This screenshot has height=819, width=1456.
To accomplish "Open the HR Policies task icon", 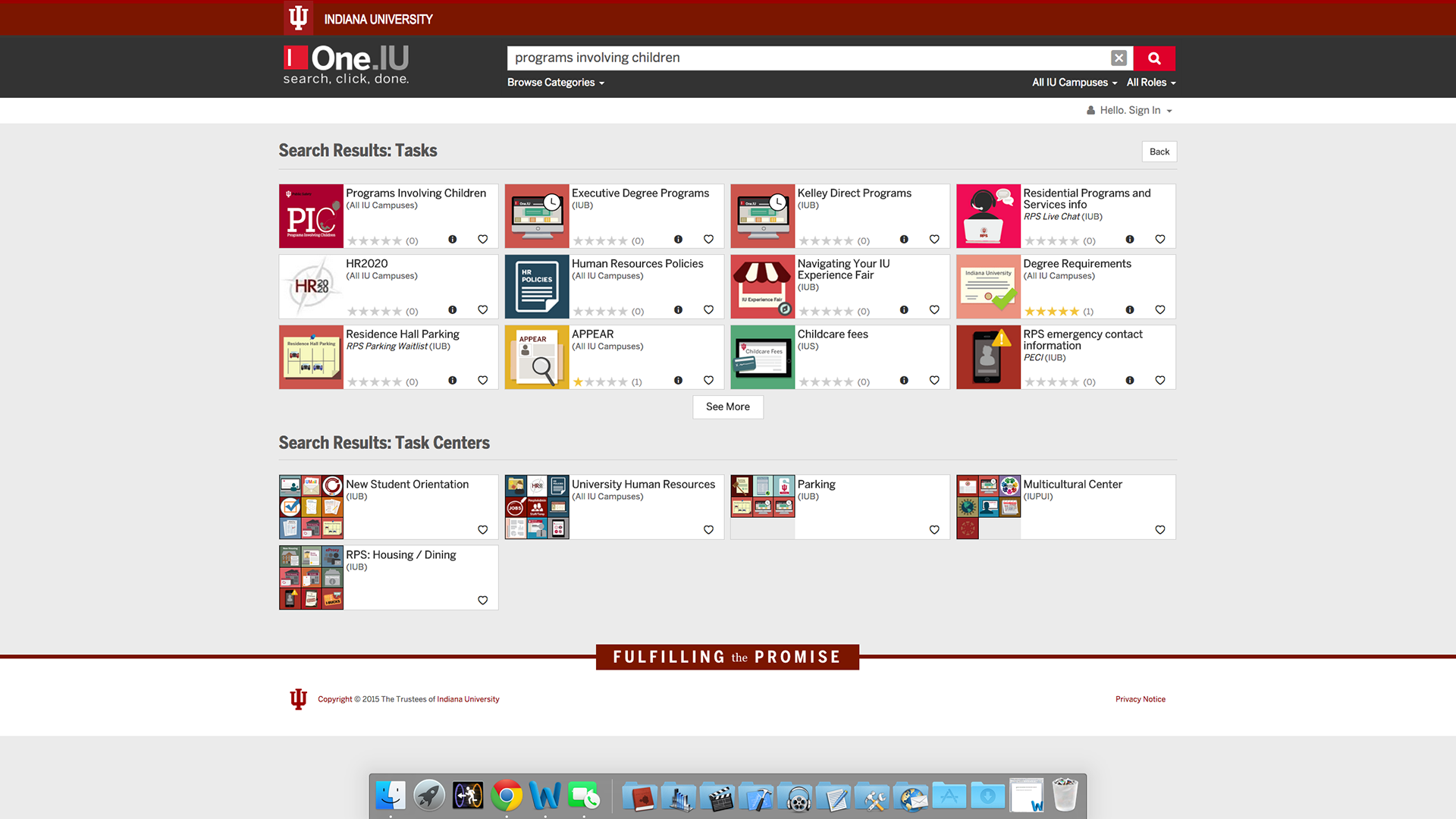I will [x=537, y=287].
